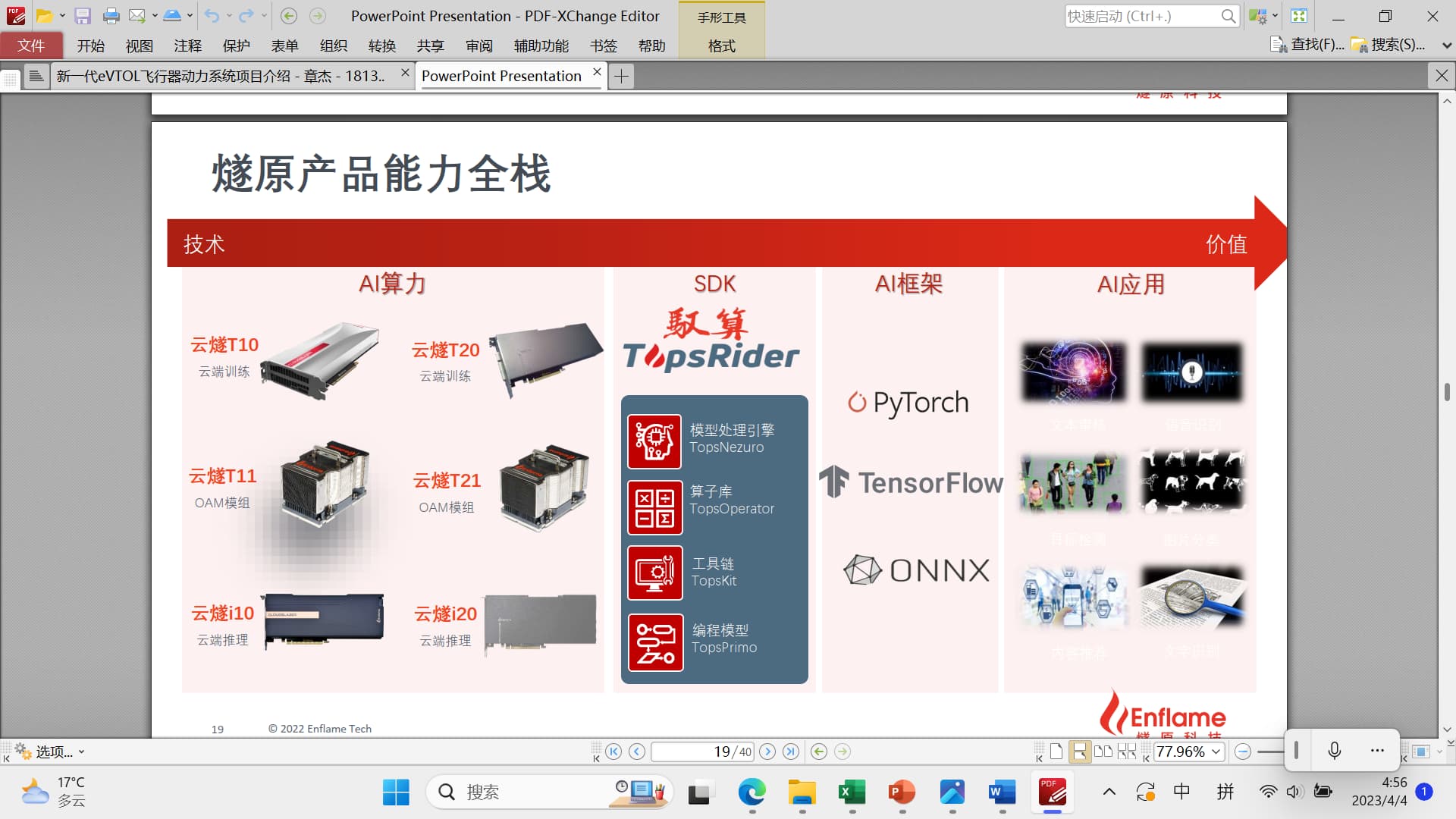The height and width of the screenshot is (819, 1456).
Task: Open a new tab with the plus button
Action: 621,76
